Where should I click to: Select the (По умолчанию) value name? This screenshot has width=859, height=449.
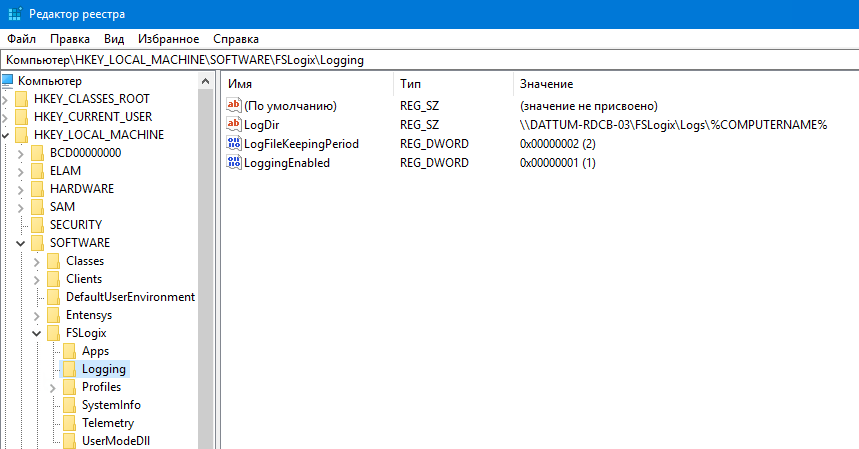point(290,106)
